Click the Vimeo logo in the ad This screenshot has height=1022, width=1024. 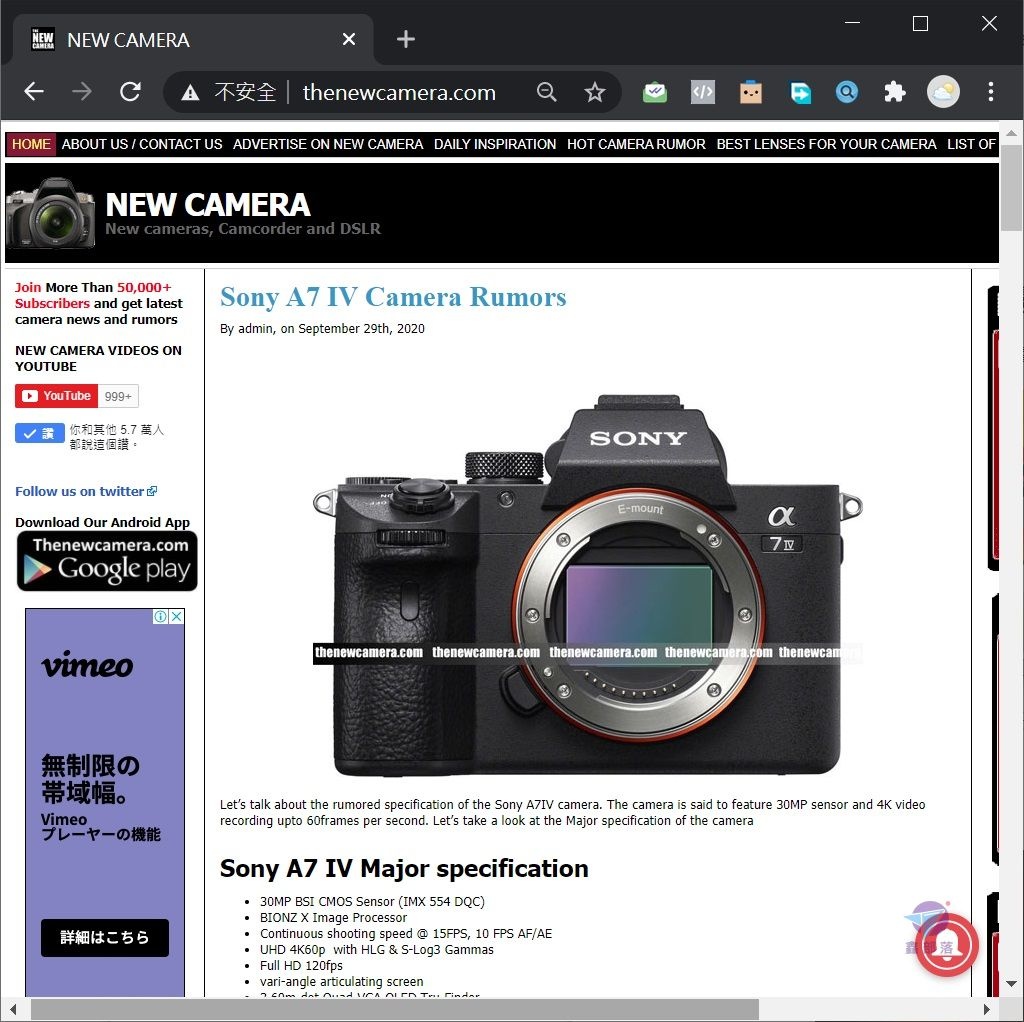point(87,665)
